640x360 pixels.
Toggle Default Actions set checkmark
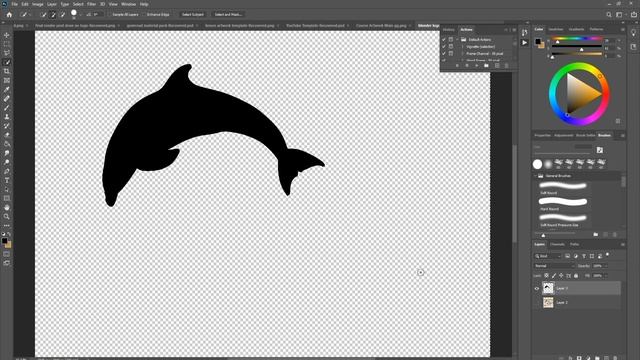tap(444, 40)
